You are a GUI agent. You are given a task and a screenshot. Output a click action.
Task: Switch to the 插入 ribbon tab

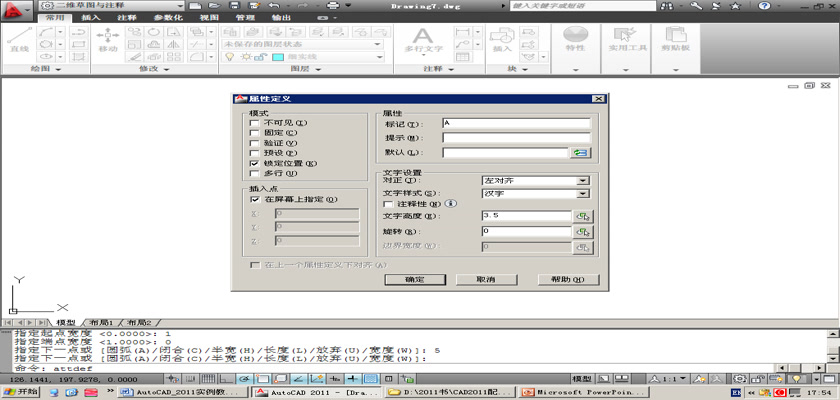click(91, 18)
